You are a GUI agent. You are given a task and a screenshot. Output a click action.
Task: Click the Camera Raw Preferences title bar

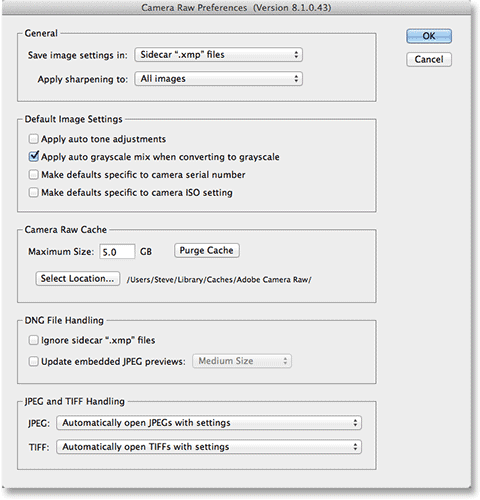236,7
